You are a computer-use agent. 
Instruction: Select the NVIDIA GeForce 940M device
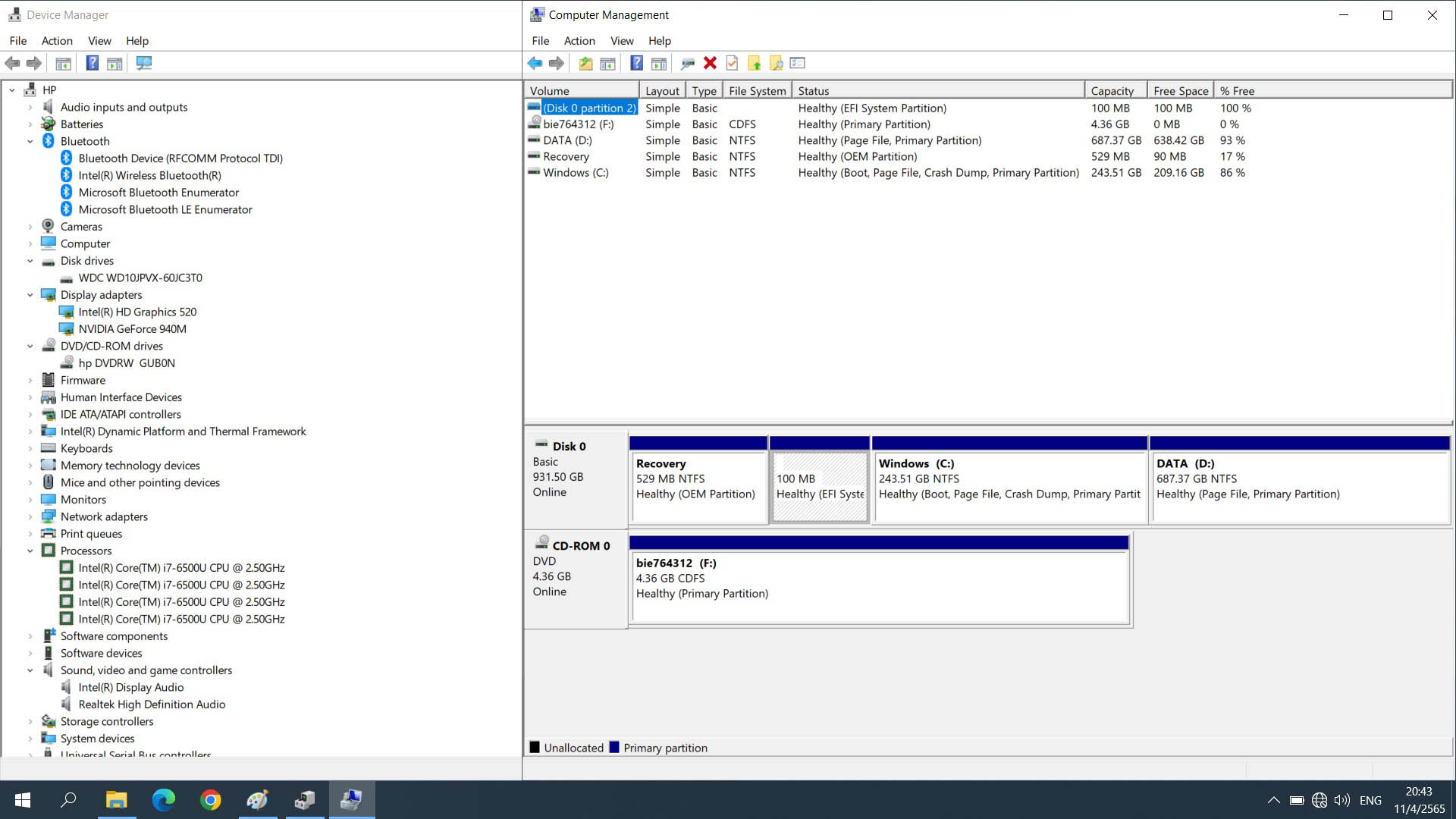click(x=132, y=329)
